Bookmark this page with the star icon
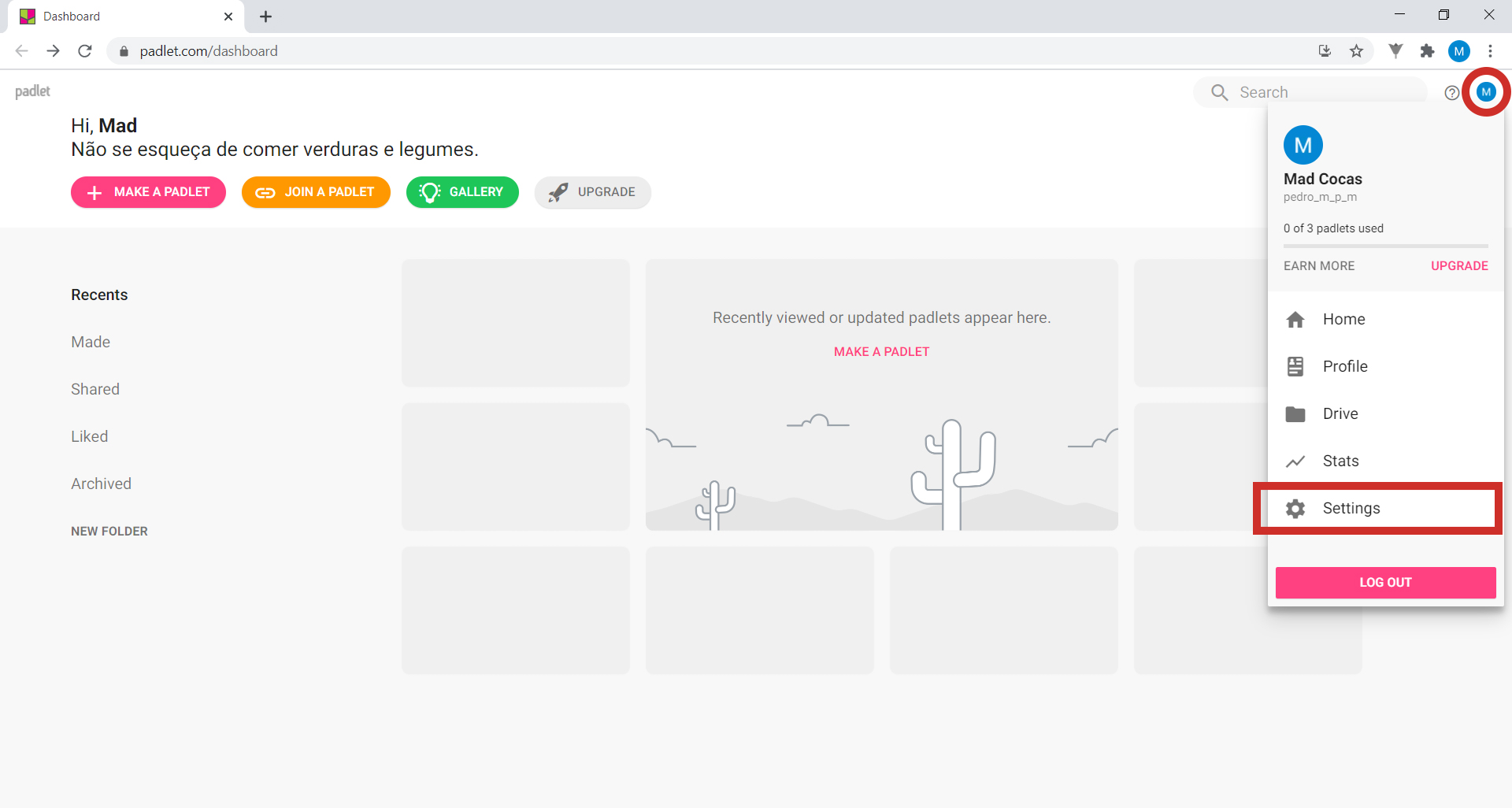1512x808 pixels. tap(1356, 51)
